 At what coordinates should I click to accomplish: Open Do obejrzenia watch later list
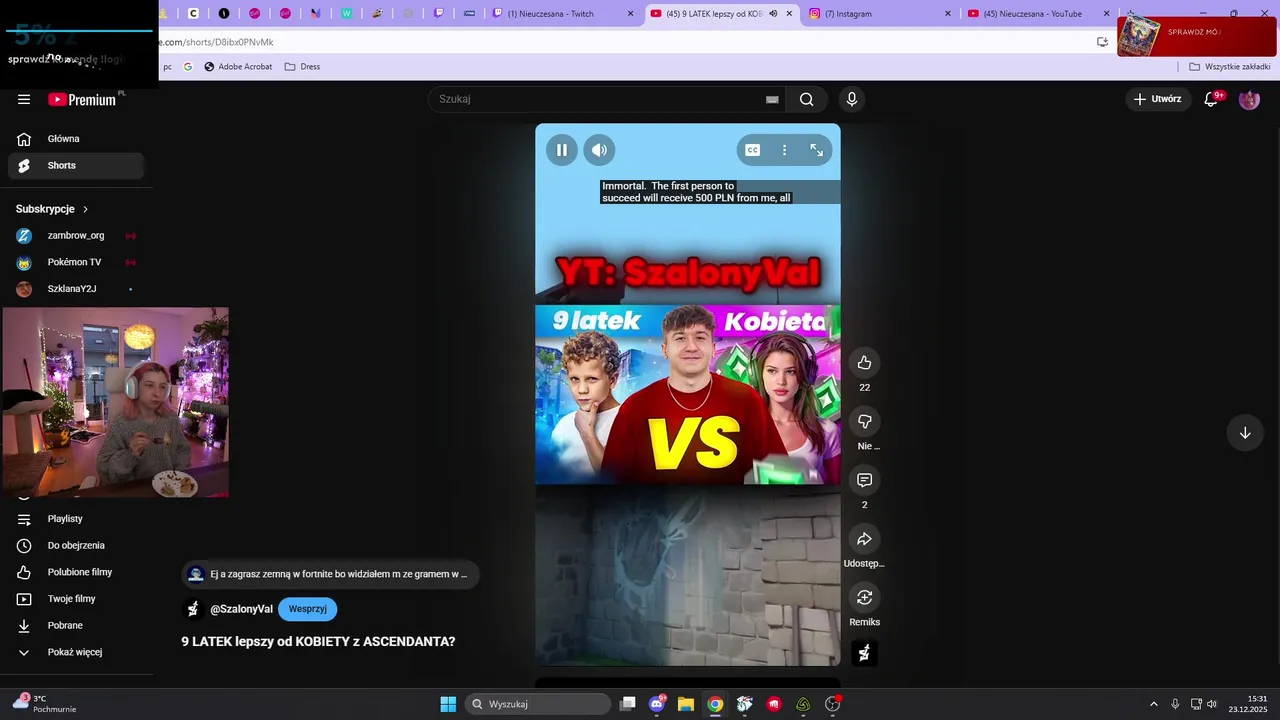[x=76, y=546]
